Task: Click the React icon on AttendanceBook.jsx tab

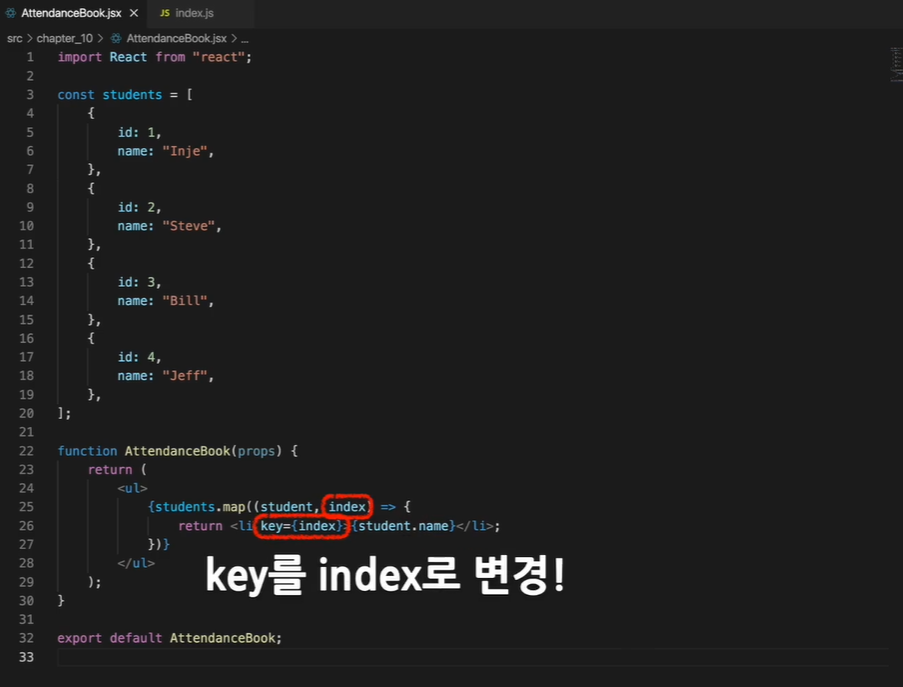Action: pos(10,13)
